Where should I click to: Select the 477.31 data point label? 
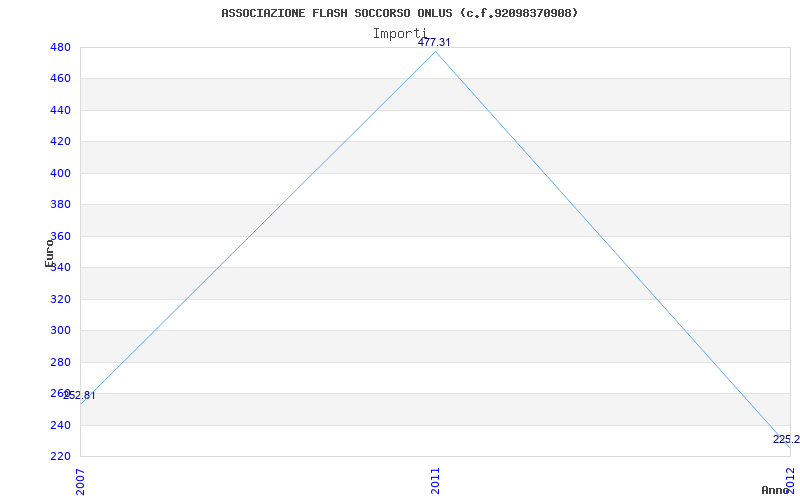point(434,42)
